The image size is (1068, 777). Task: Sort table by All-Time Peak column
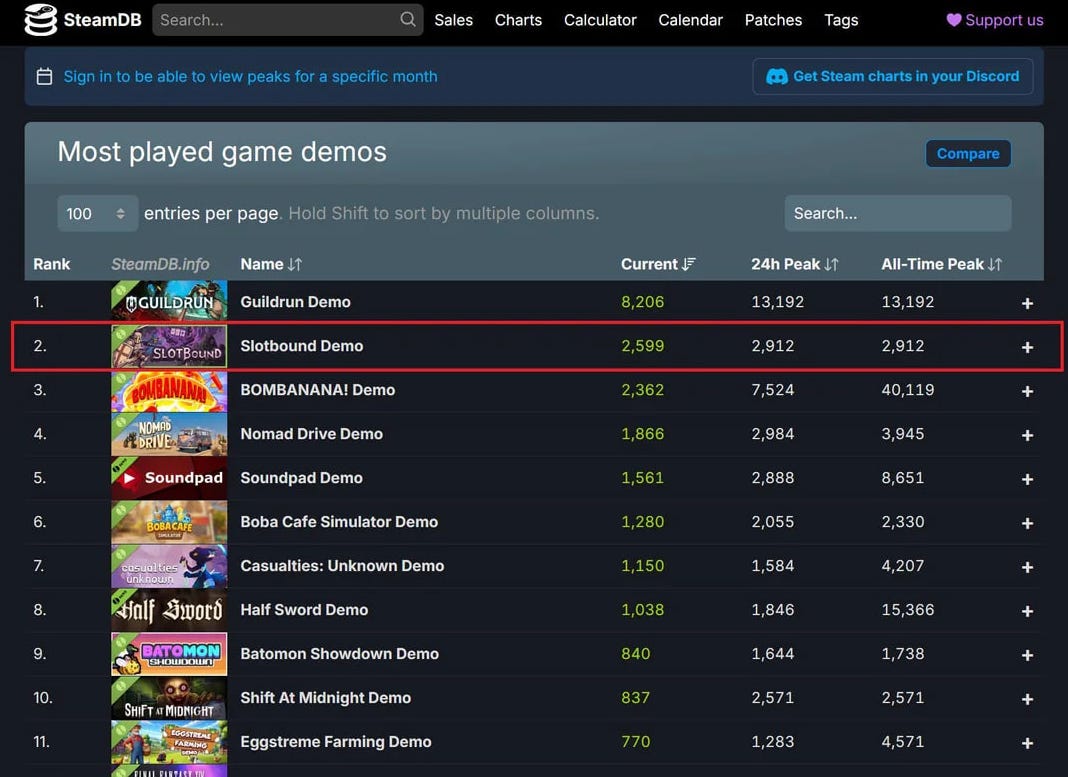click(941, 264)
